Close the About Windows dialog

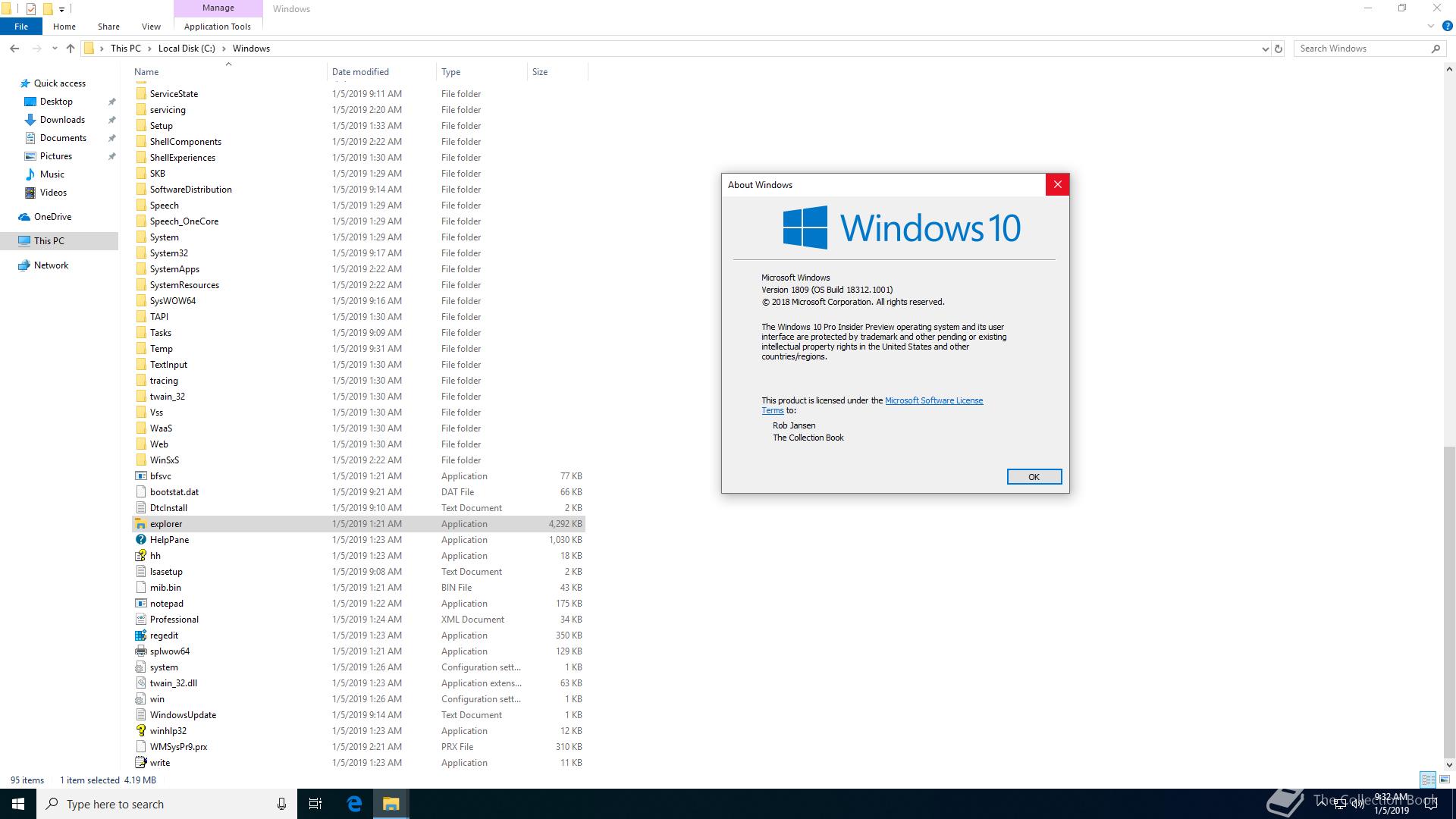click(x=1057, y=184)
